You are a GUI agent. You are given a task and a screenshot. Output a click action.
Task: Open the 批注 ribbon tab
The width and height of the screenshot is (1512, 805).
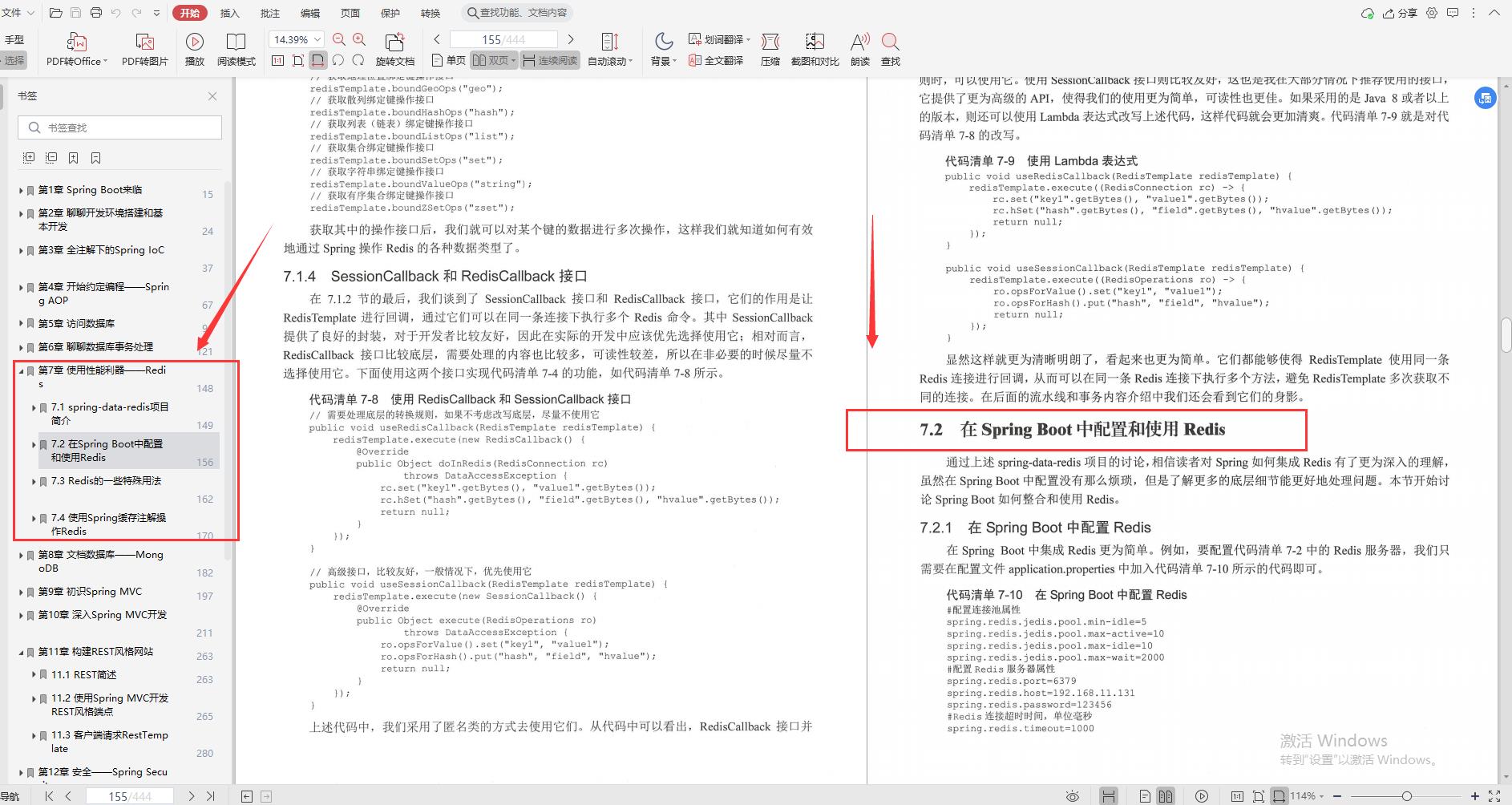click(x=270, y=13)
